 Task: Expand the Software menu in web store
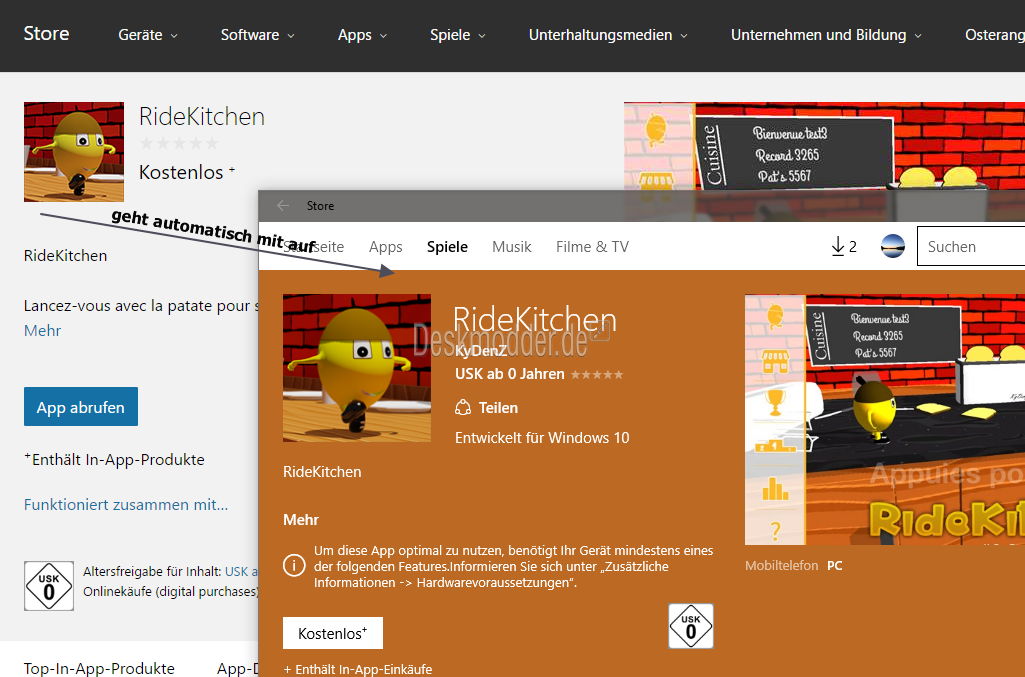(x=257, y=35)
